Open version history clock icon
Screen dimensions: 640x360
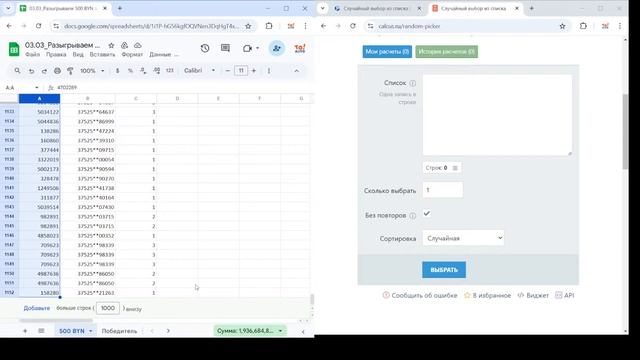(205, 48)
